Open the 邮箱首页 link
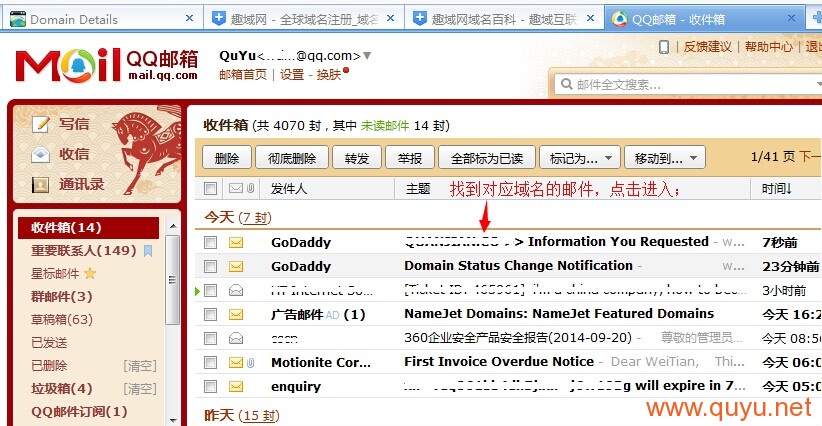 (243, 74)
